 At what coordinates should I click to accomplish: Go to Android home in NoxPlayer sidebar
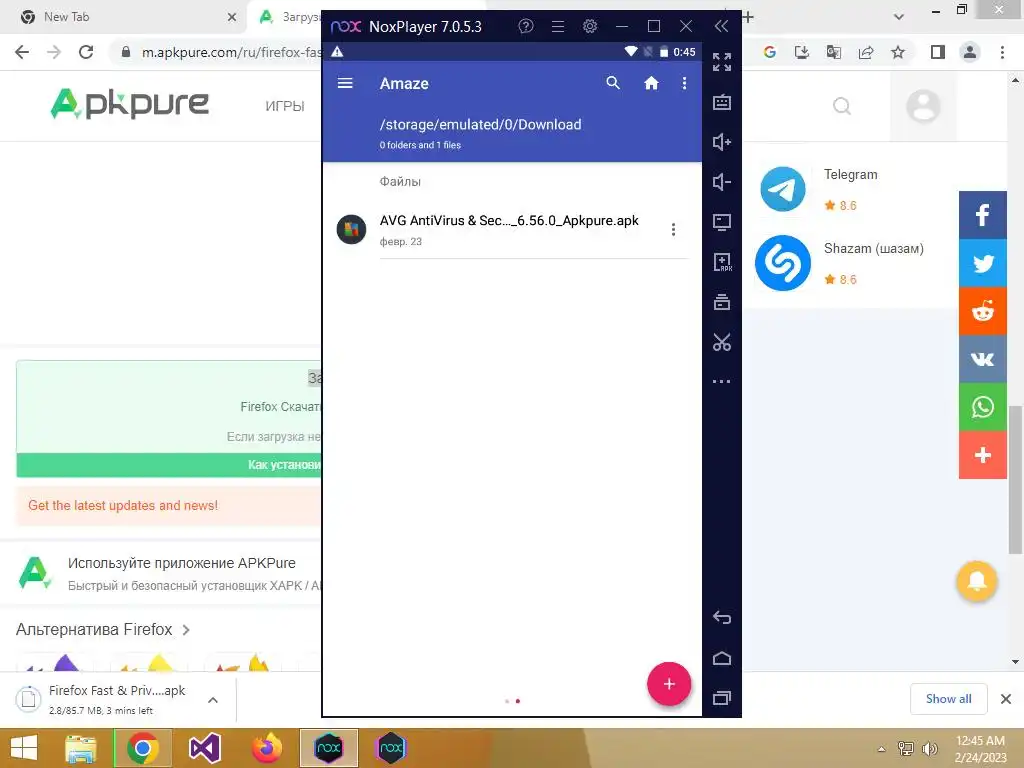pyautogui.click(x=722, y=658)
